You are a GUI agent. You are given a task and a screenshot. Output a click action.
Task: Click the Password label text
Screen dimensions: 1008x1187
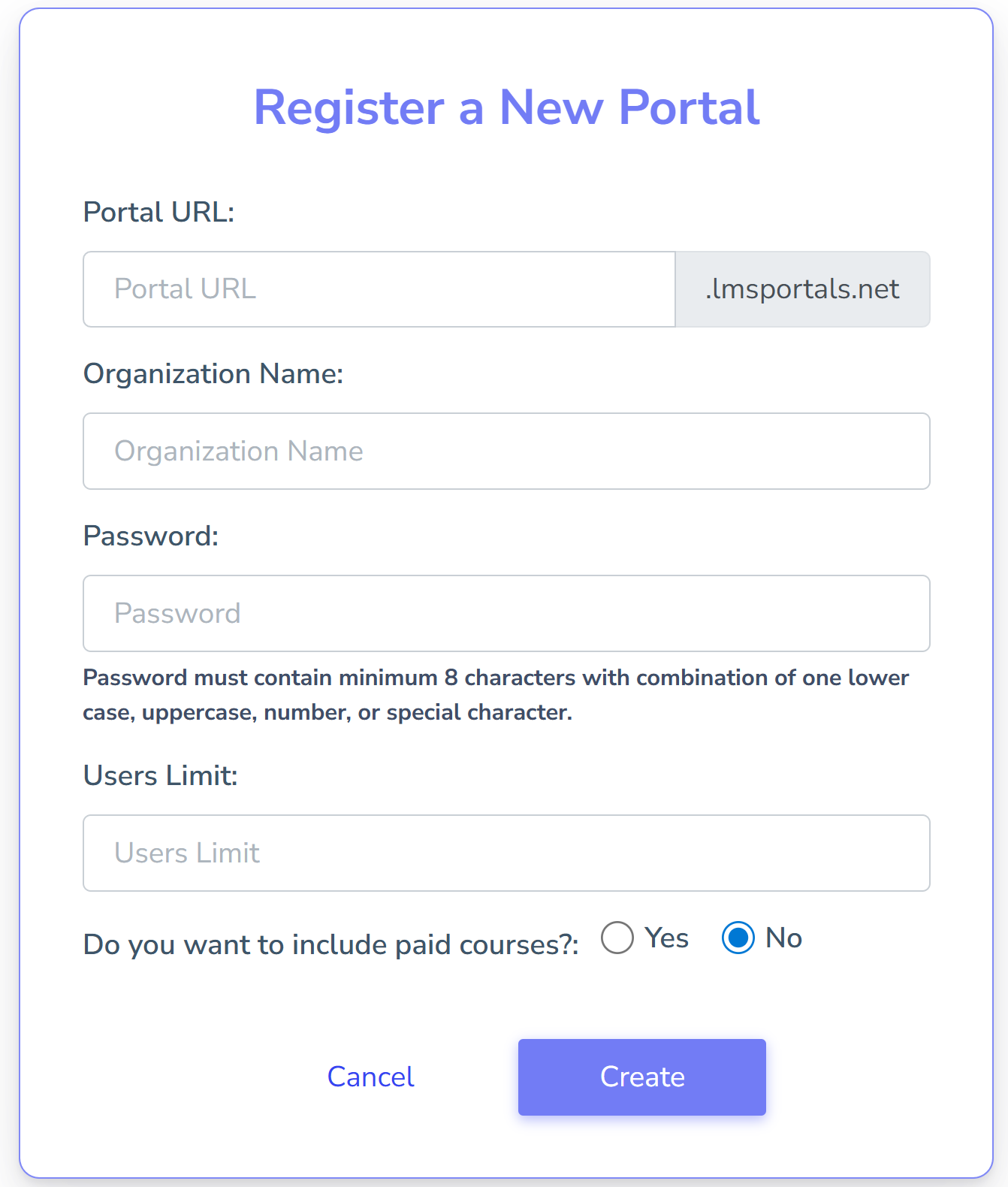click(x=150, y=536)
